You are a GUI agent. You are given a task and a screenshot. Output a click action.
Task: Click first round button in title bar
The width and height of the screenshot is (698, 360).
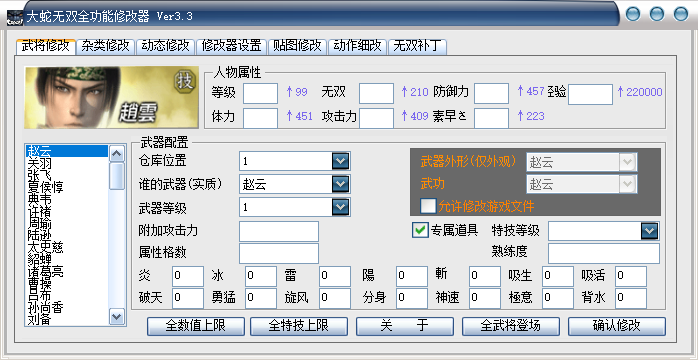tap(633, 14)
